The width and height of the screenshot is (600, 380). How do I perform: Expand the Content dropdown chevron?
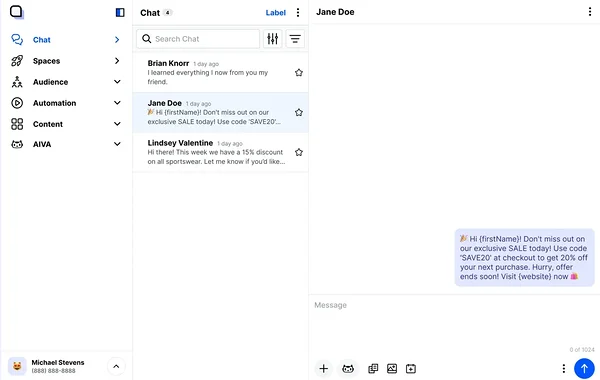[117, 124]
